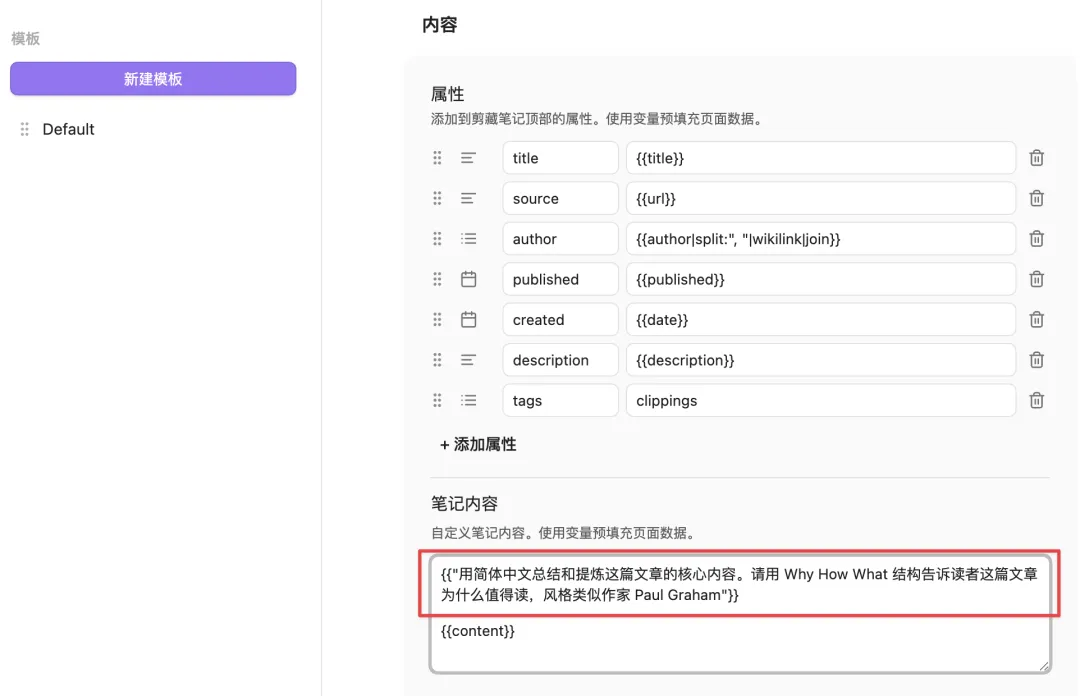Viewport: 1080px width, 696px height.
Task: Click the source property name field
Action: pyautogui.click(x=560, y=198)
